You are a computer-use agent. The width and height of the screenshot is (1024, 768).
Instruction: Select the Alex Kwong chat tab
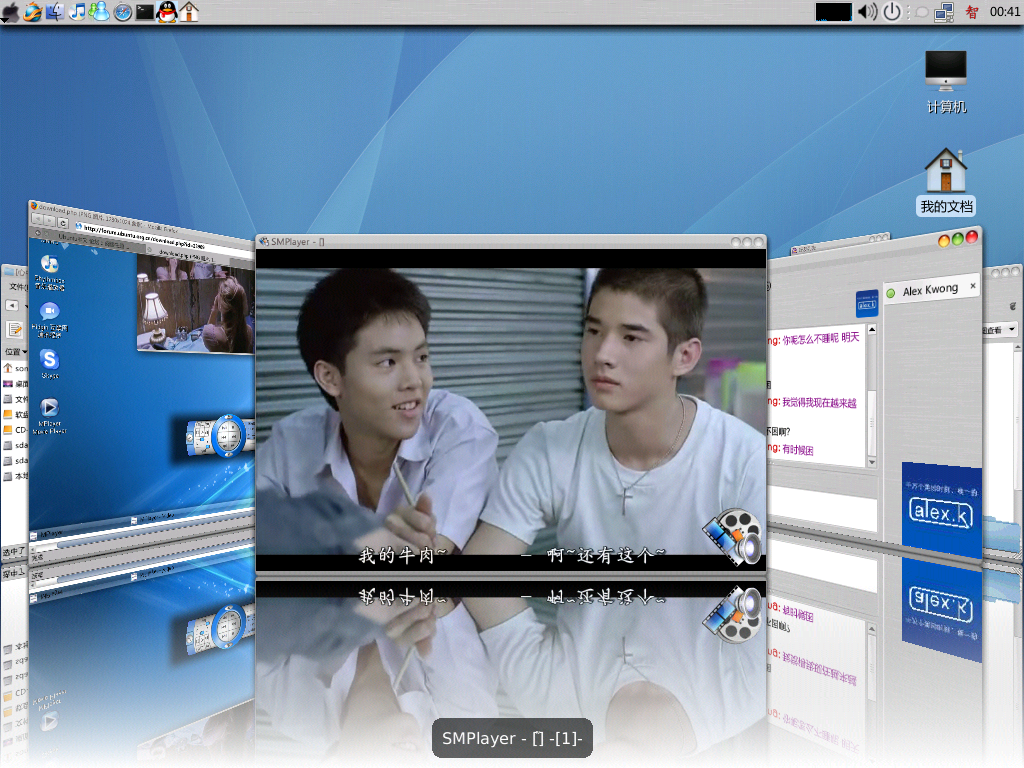(930, 289)
